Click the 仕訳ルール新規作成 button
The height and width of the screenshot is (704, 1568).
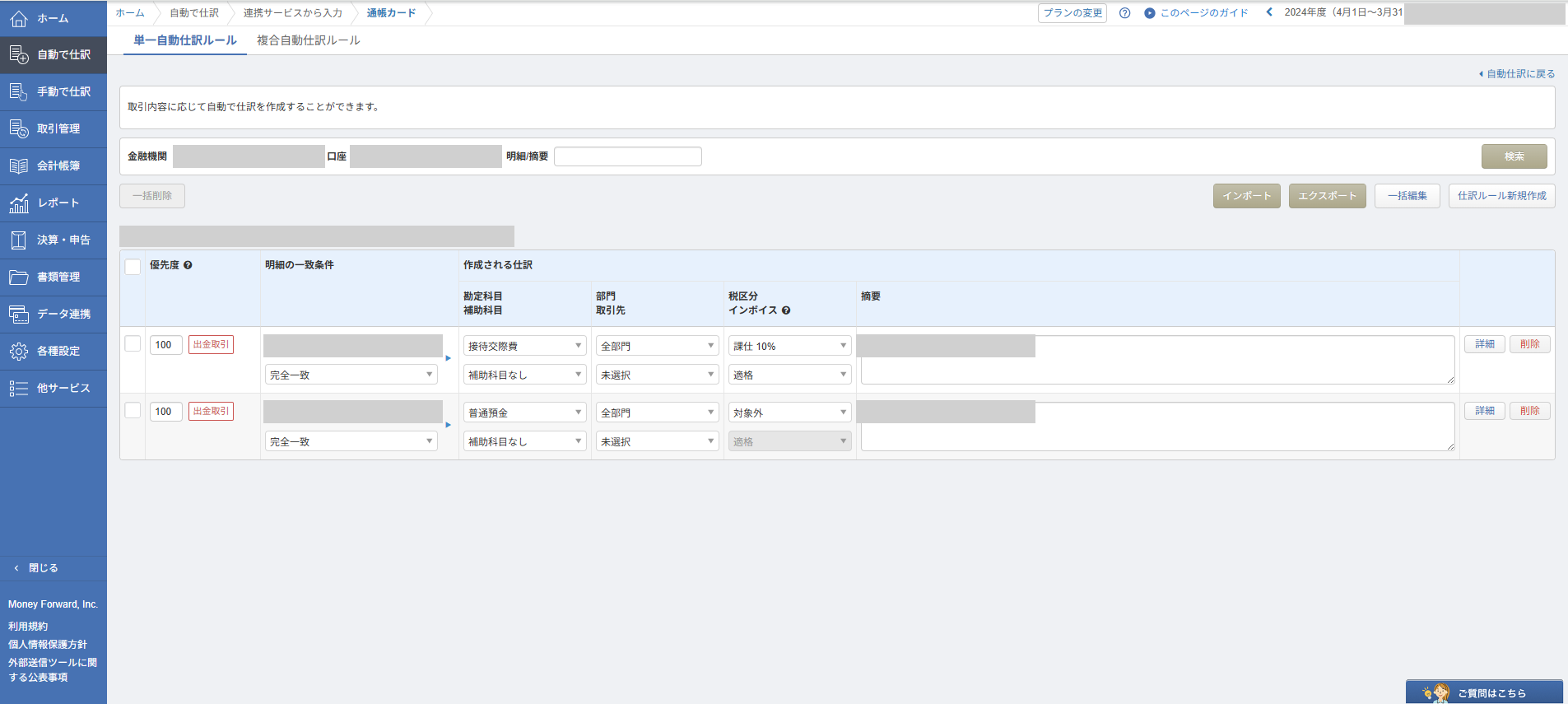tap(1501, 196)
